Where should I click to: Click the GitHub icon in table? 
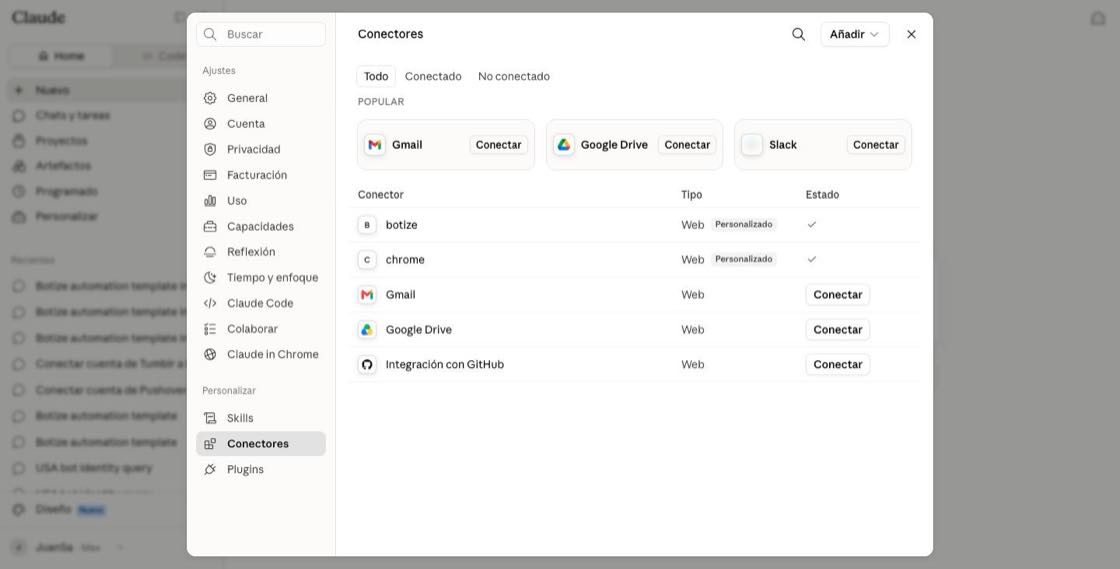(x=367, y=365)
